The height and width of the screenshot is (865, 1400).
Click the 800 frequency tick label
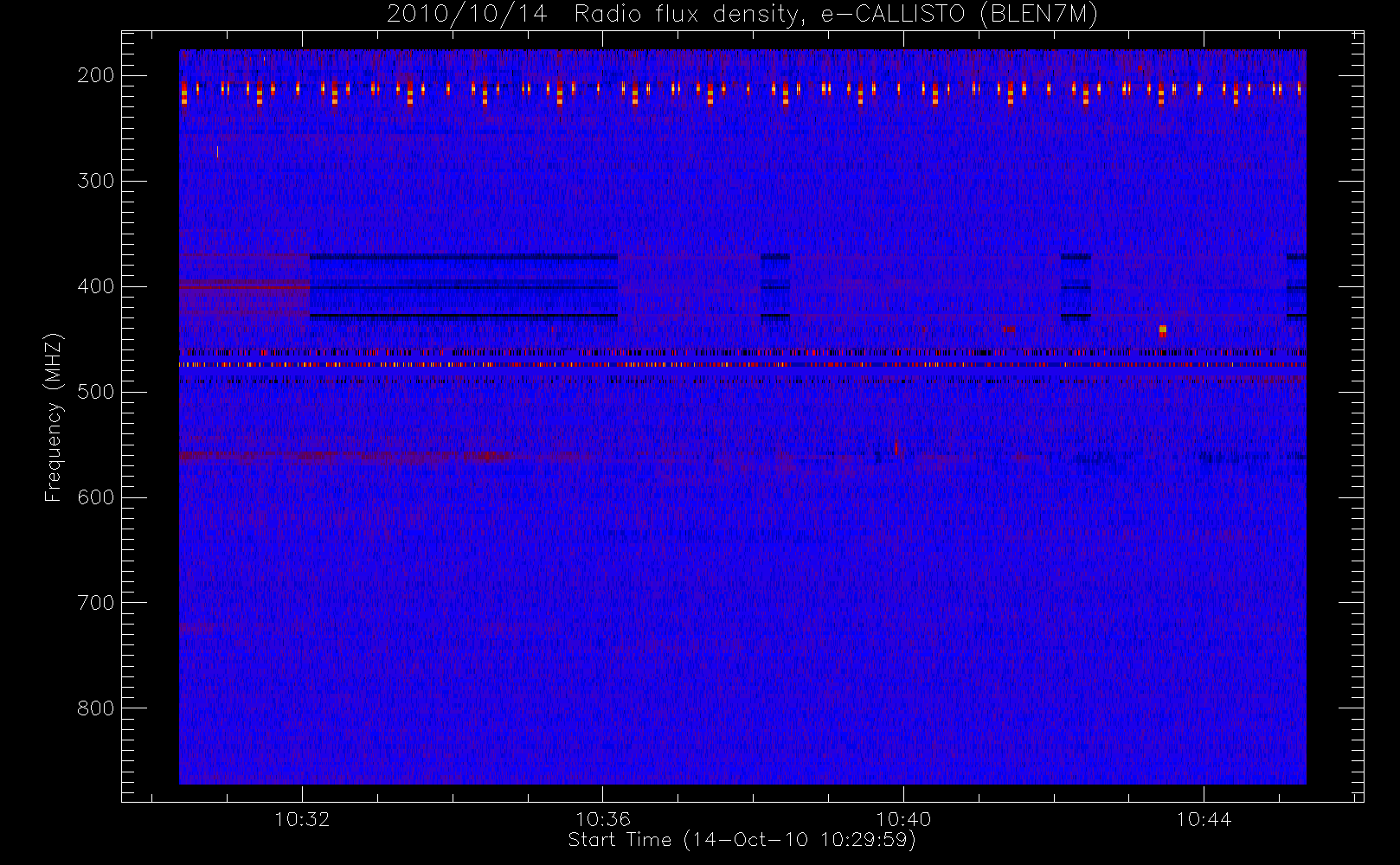[96, 708]
